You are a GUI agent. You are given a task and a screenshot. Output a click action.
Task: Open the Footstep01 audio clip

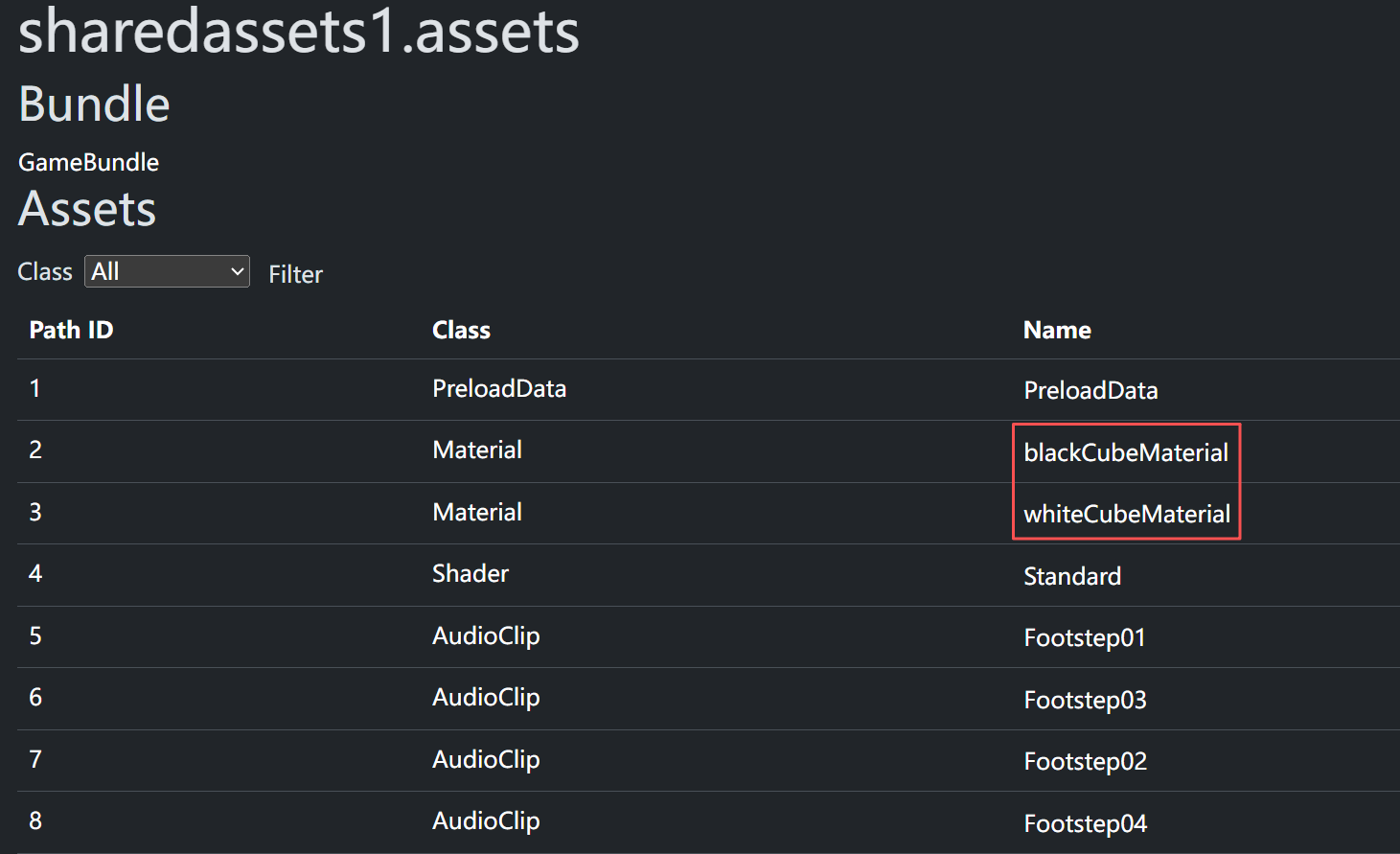tap(1084, 638)
